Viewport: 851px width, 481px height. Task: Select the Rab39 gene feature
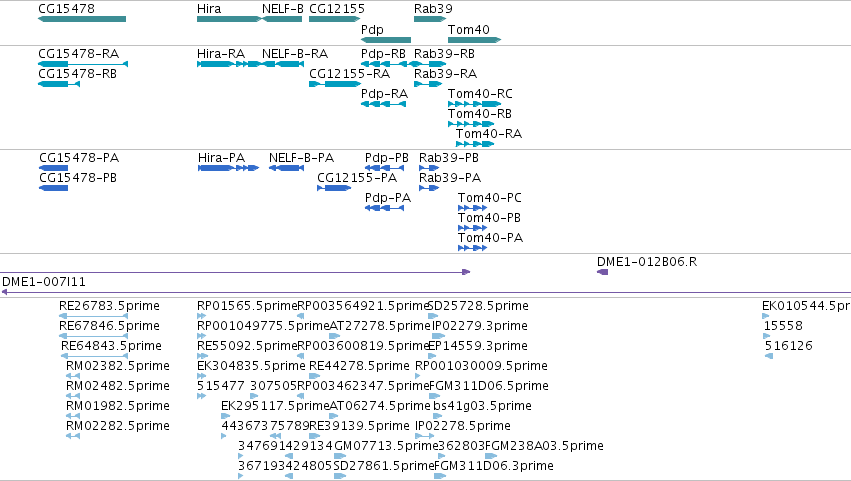tap(430, 19)
